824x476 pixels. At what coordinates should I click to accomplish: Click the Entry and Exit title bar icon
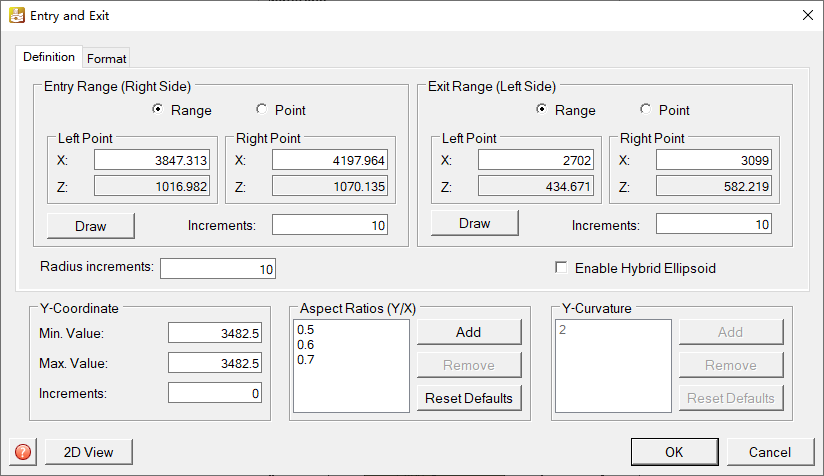tap(17, 15)
